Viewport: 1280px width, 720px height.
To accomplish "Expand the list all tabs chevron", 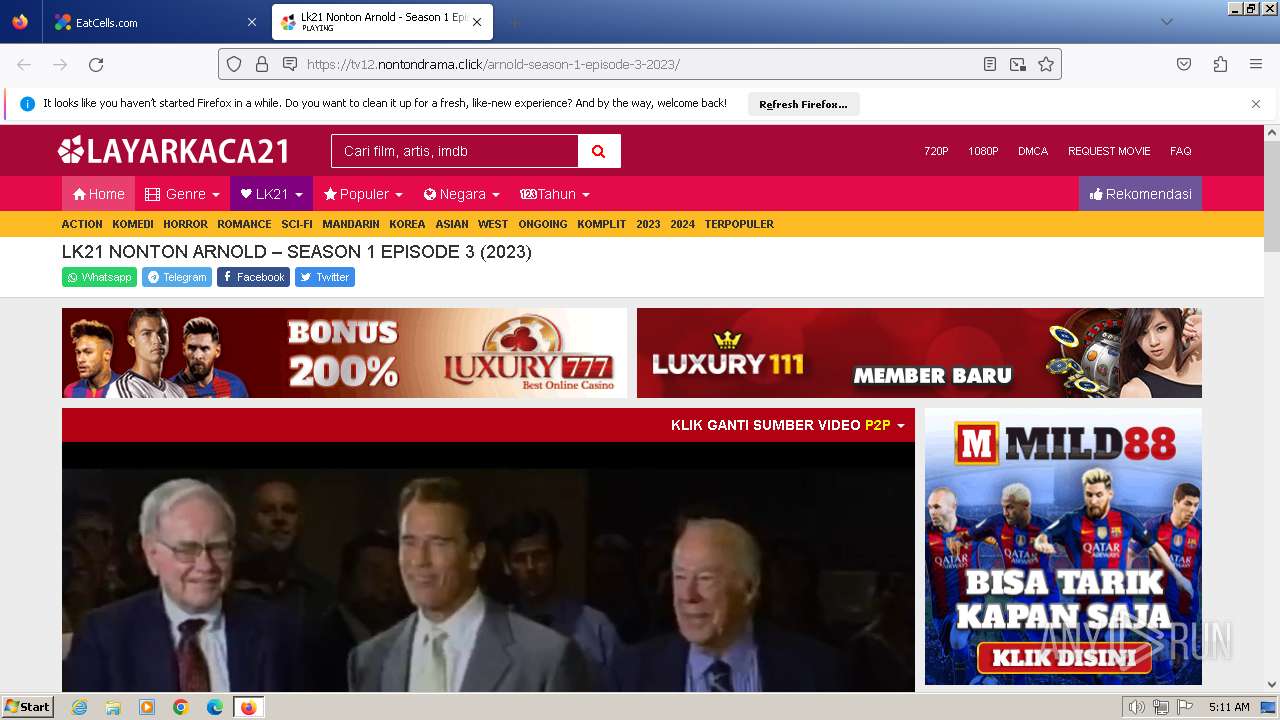I will 1166,22.
